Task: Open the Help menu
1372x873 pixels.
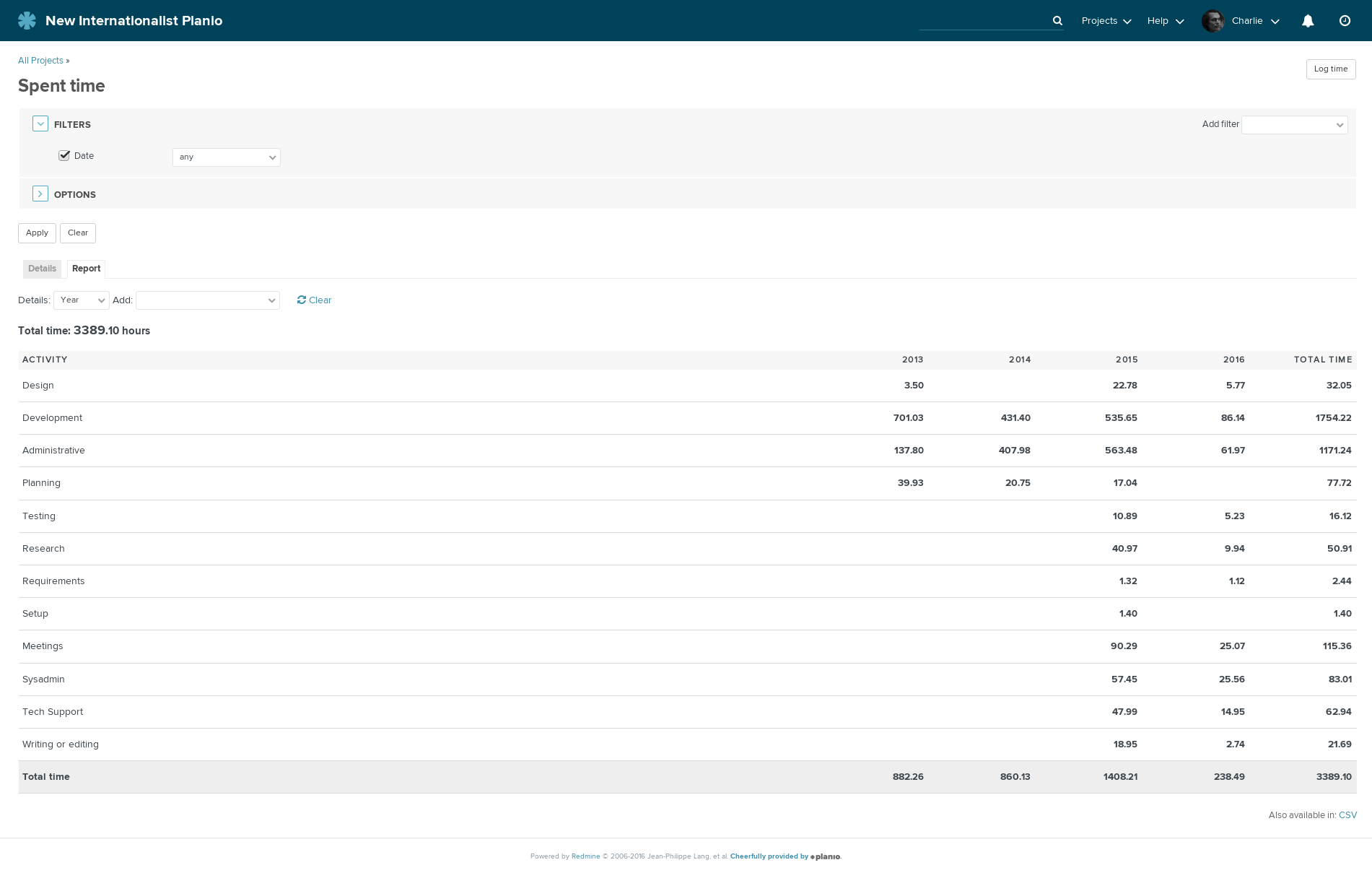Action: click(1166, 21)
